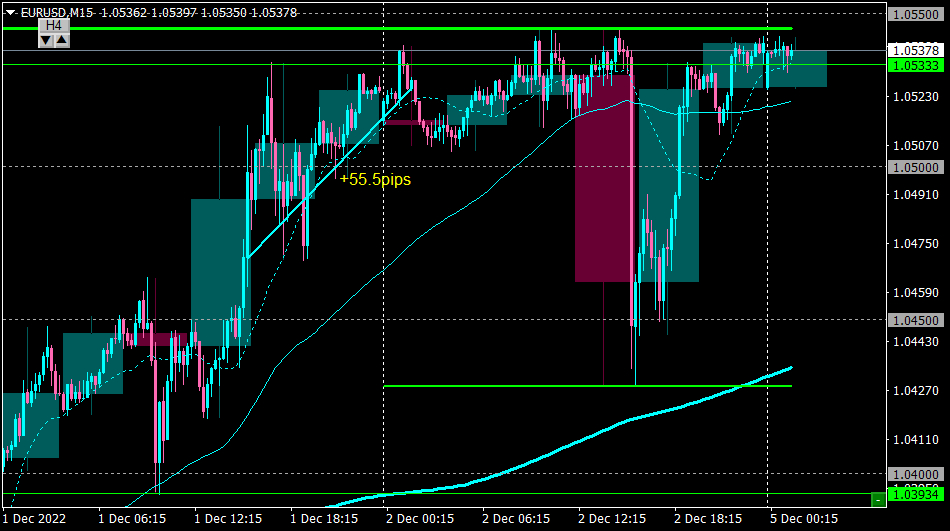
Task: Click the green 1.05333 price label
Action: 915,65
